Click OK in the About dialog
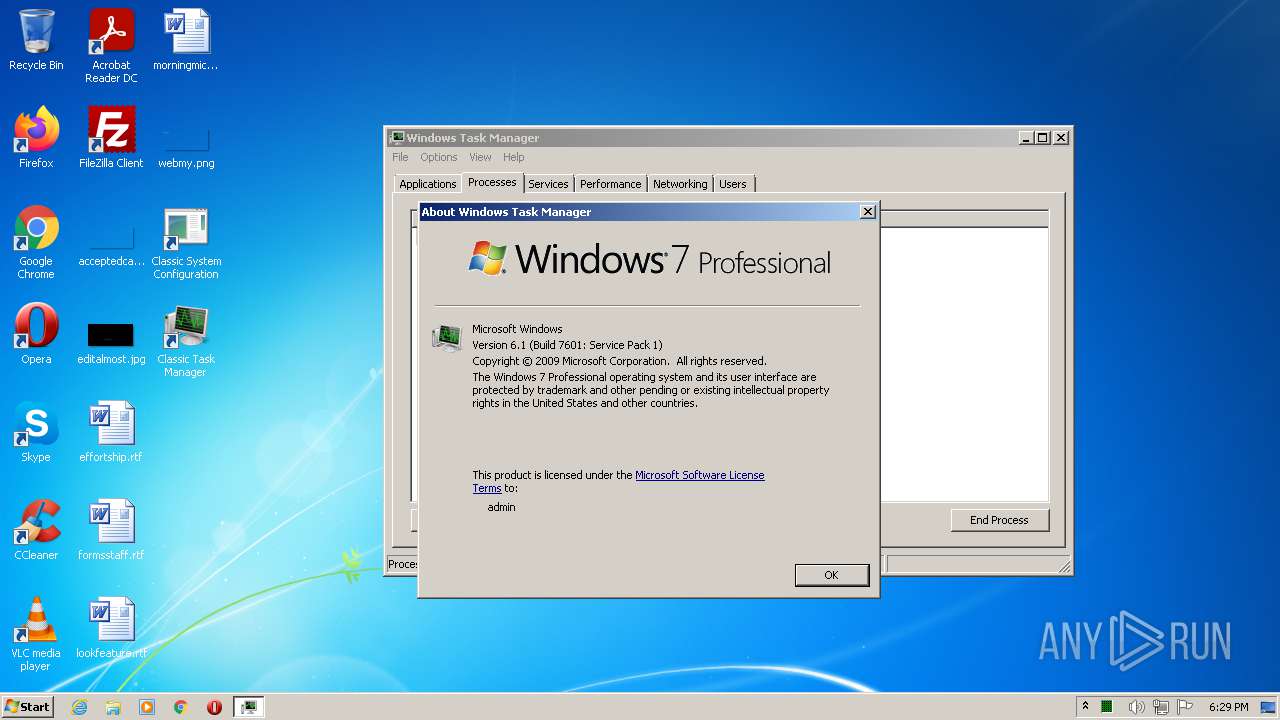Image resolution: width=1280 pixels, height=720 pixels. pos(831,575)
